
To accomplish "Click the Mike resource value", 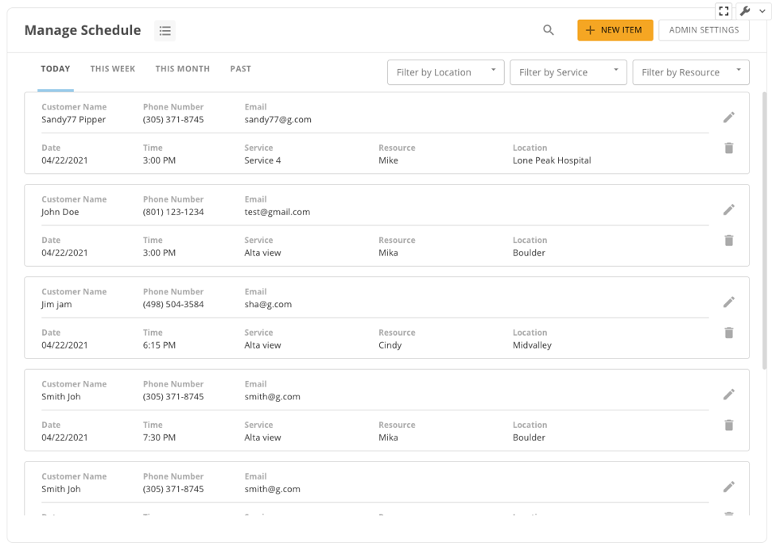I will point(388,161).
